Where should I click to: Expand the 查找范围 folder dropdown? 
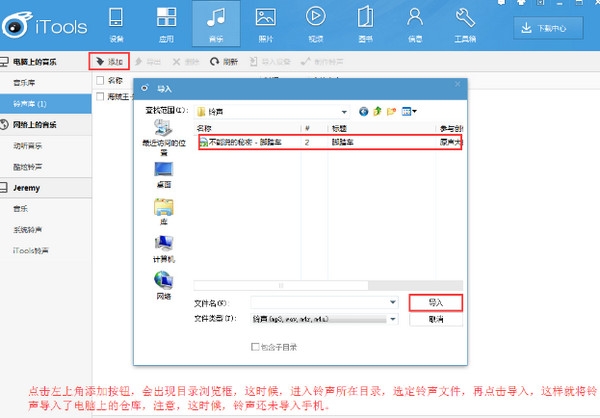pyautogui.click(x=344, y=112)
